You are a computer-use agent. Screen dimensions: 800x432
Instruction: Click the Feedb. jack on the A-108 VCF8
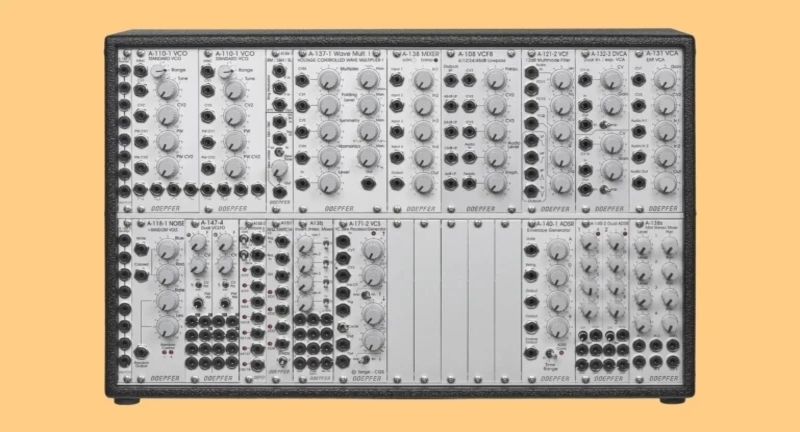click(469, 183)
